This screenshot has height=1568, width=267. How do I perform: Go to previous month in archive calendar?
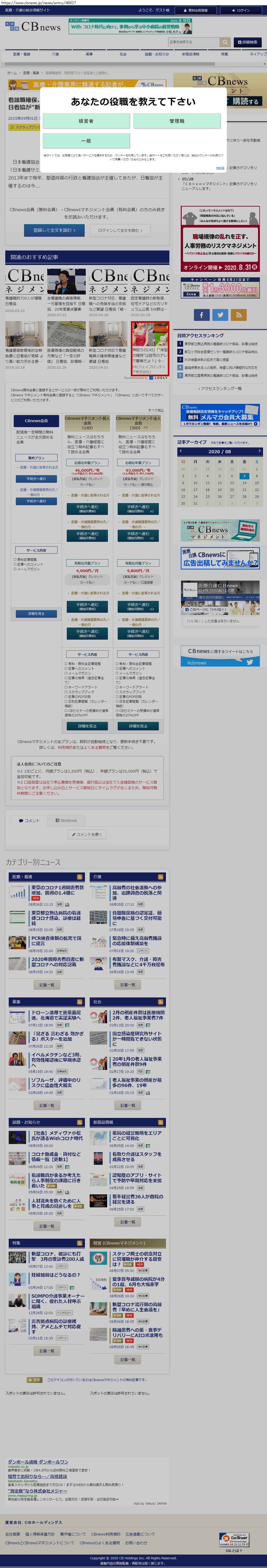coord(180,451)
